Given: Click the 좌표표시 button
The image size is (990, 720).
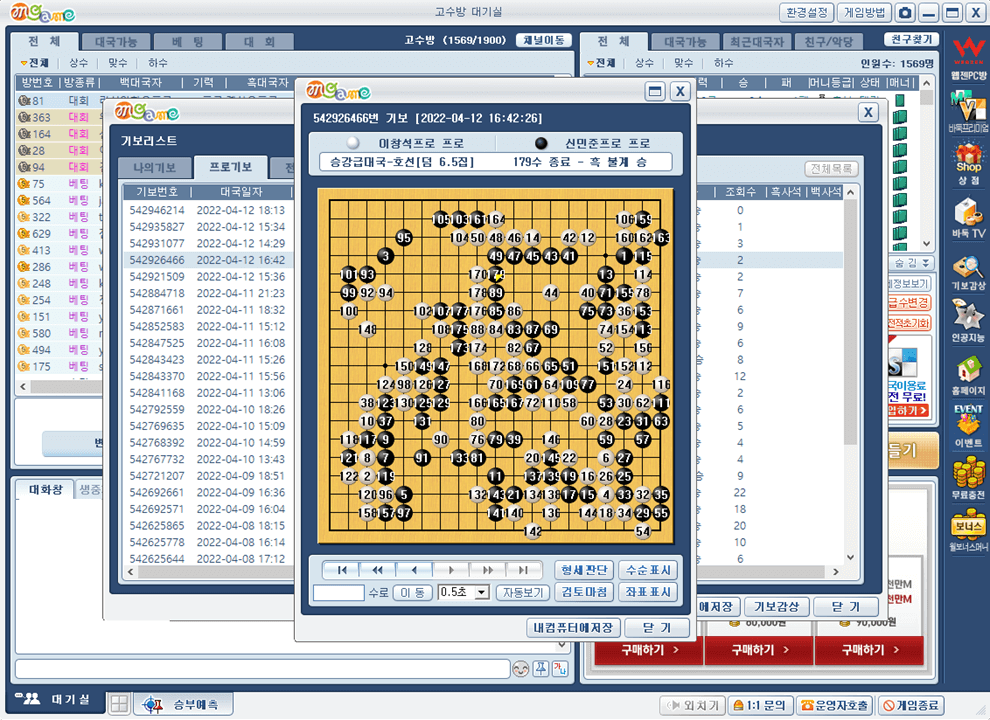Looking at the screenshot, I should pos(648,592).
